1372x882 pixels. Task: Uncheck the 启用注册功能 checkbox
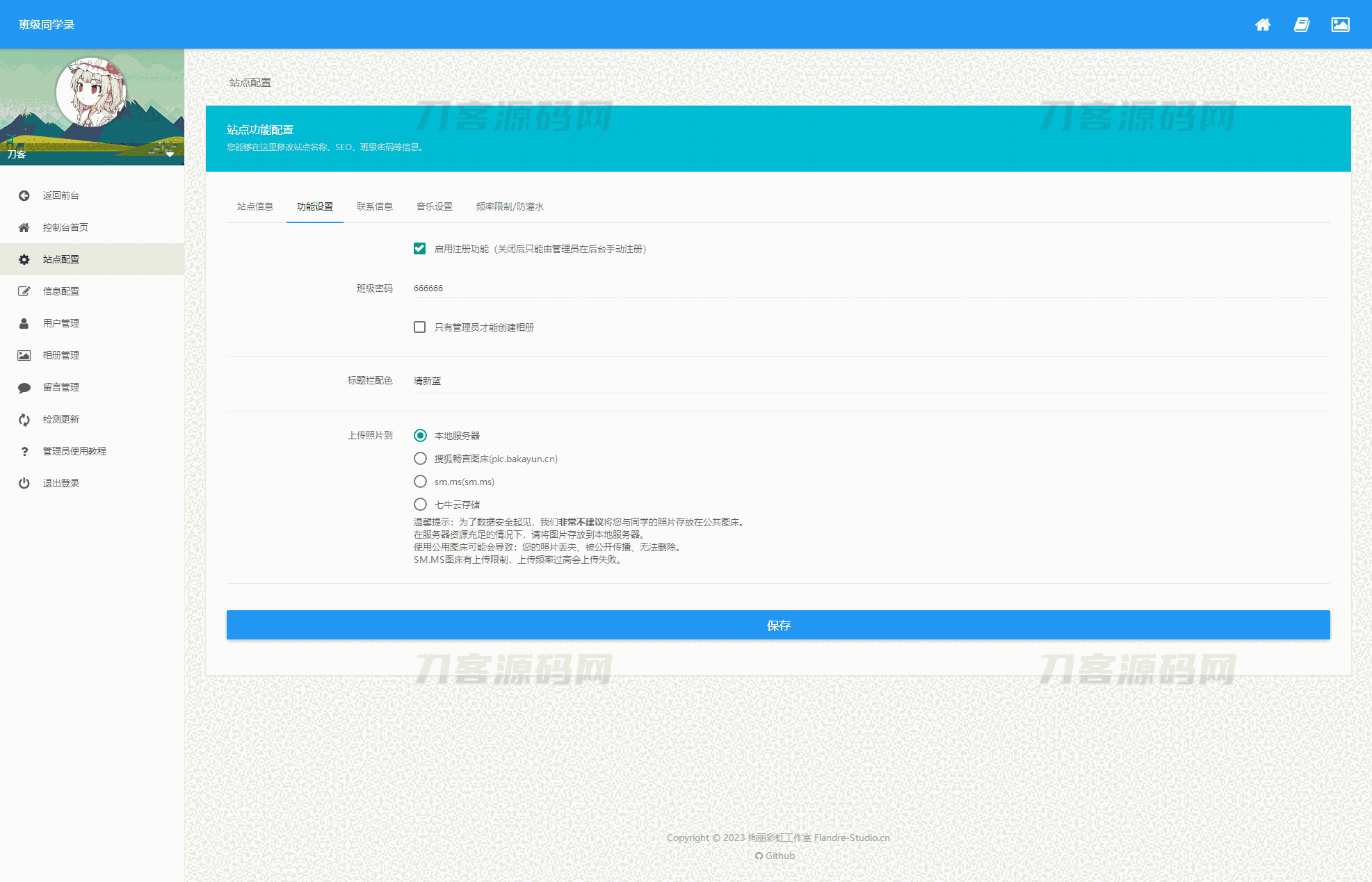419,249
